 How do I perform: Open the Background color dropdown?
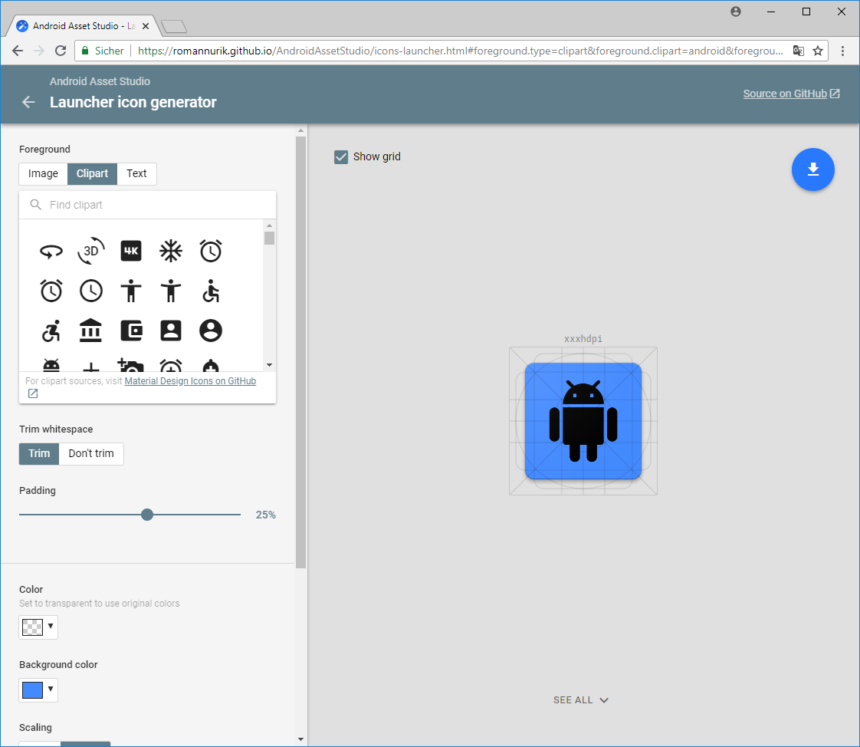pyautogui.click(x=38, y=690)
